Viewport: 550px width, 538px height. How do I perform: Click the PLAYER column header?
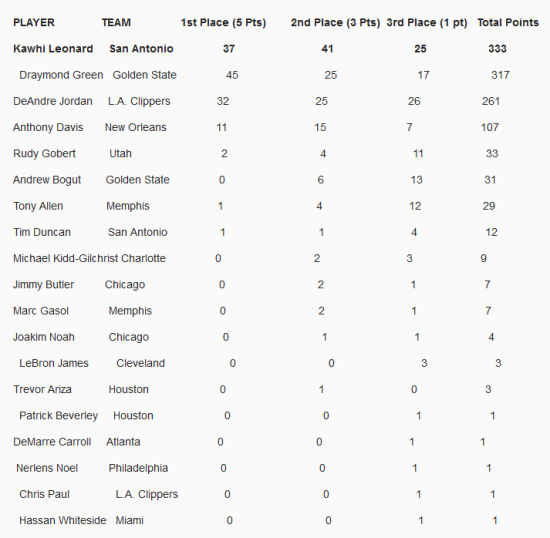point(34,23)
